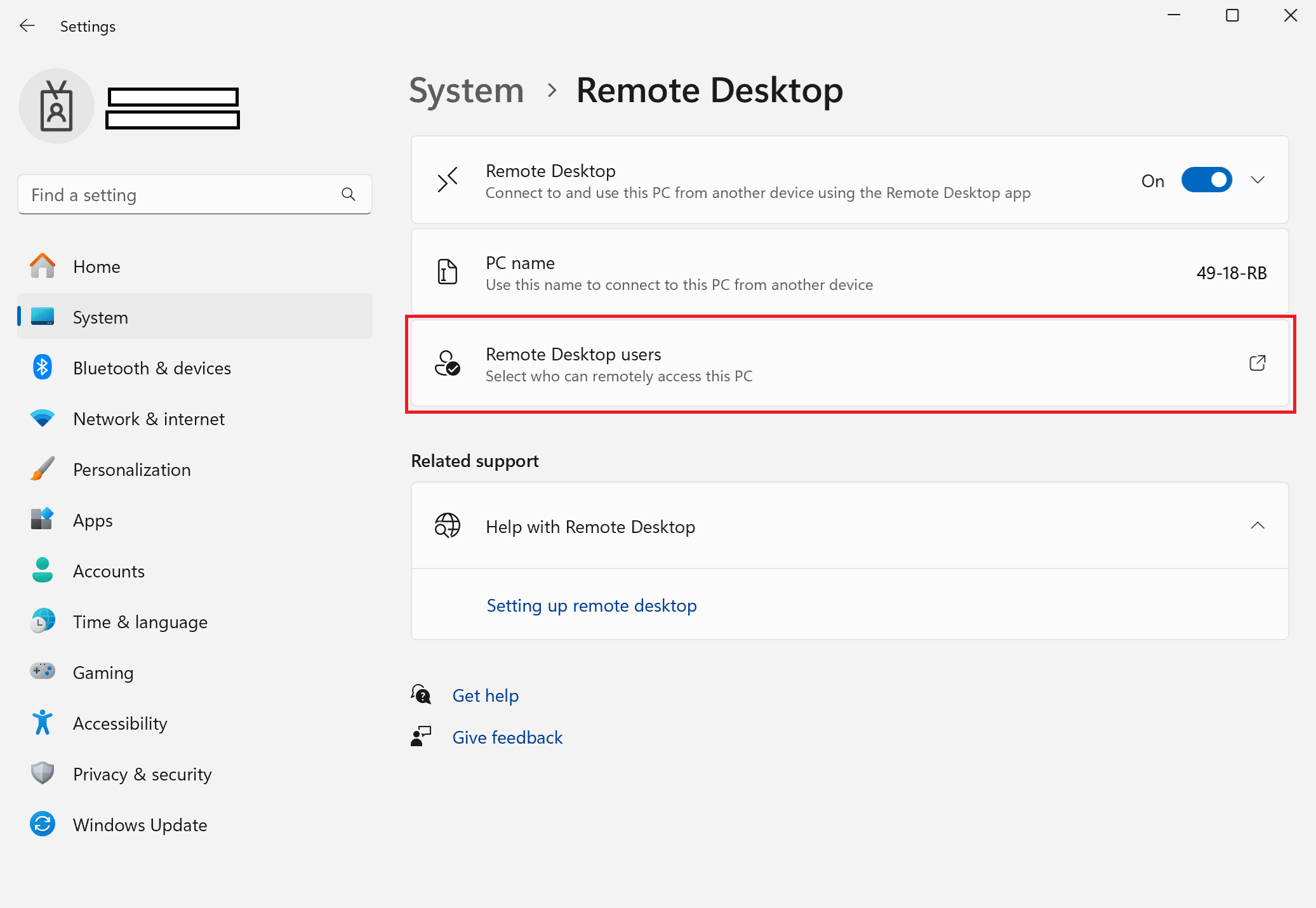Click the user profile avatar
The height and width of the screenshot is (908, 1316).
coord(56,105)
